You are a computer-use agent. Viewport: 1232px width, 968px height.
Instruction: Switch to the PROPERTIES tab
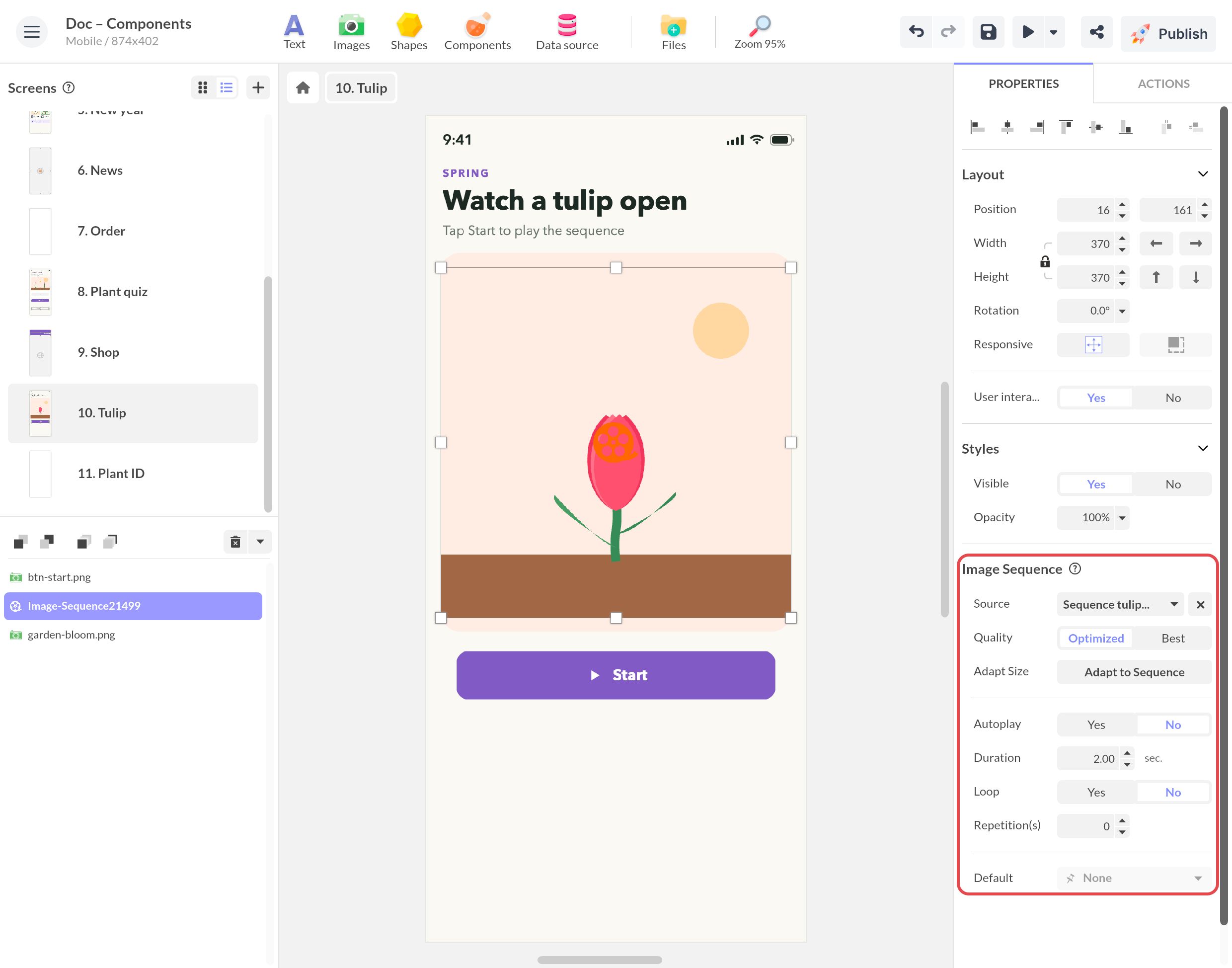[x=1023, y=84]
